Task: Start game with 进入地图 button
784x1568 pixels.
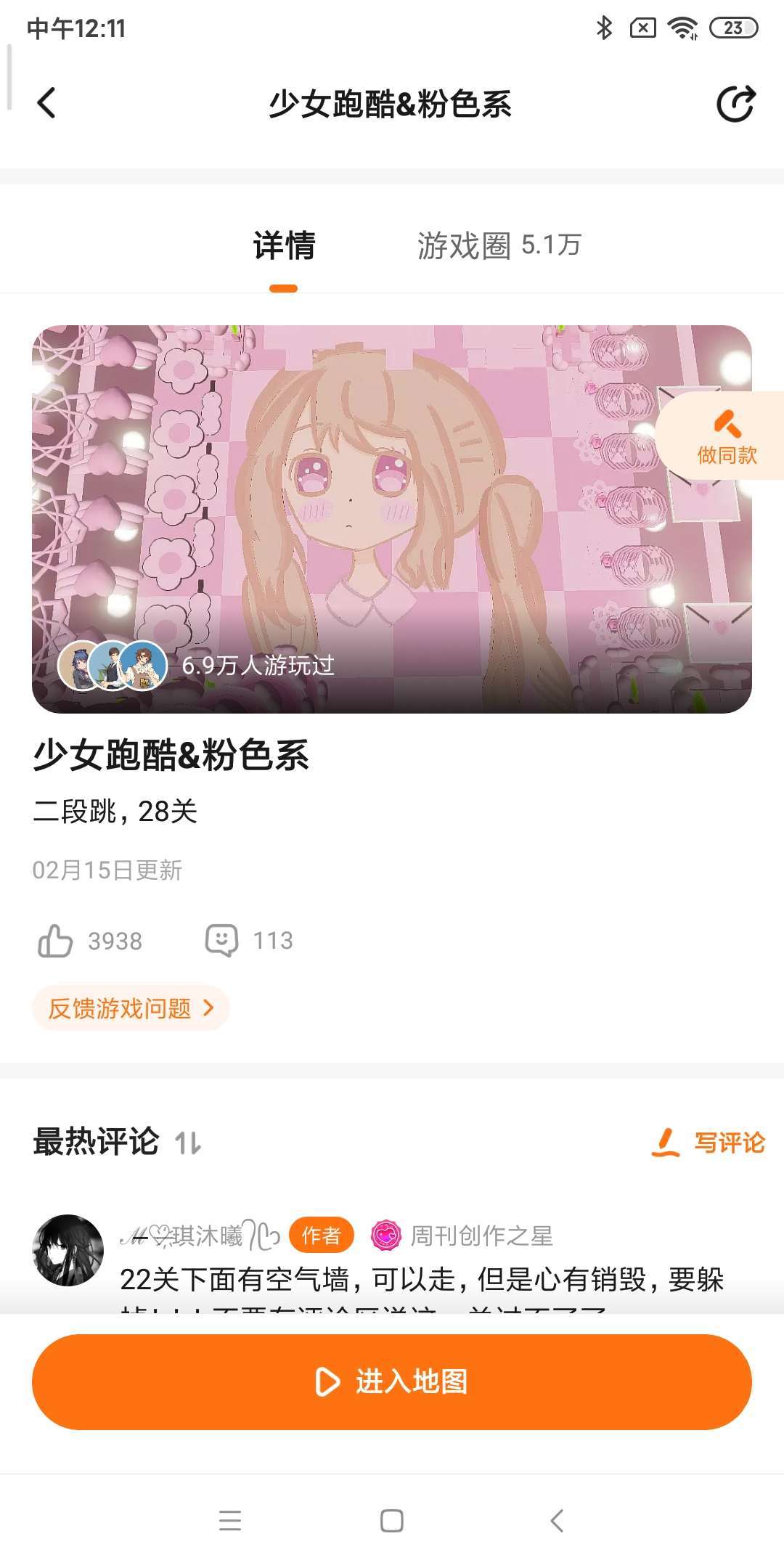Action: [392, 1381]
